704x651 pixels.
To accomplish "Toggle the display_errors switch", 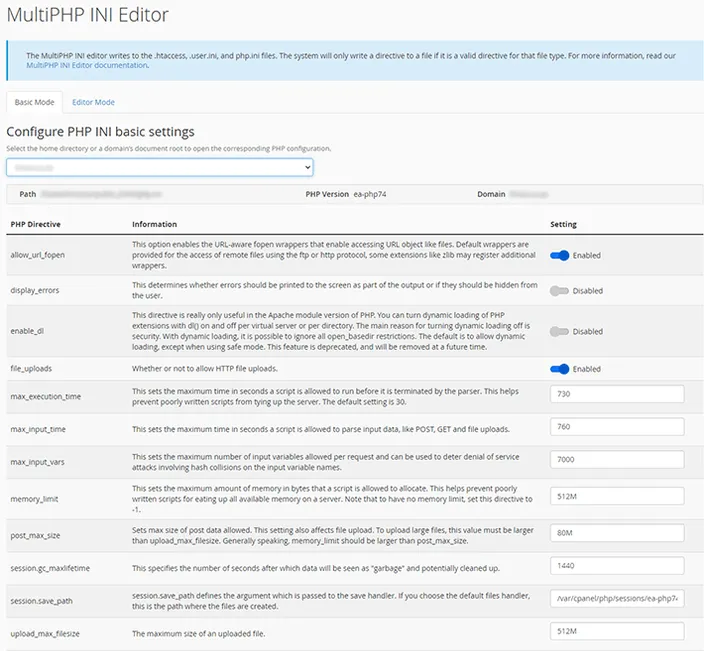I will click(559, 291).
